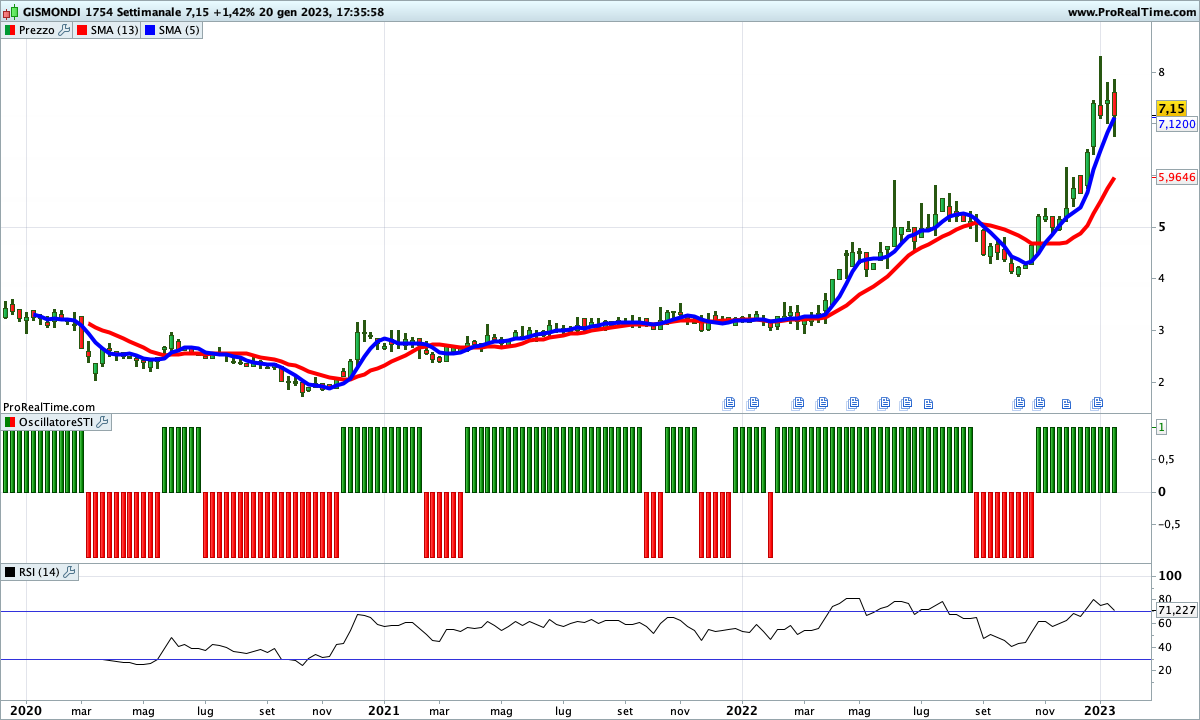
Task: Click the GISMONDI 1754 Settimanale title text
Action: pyautogui.click(x=101, y=12)
